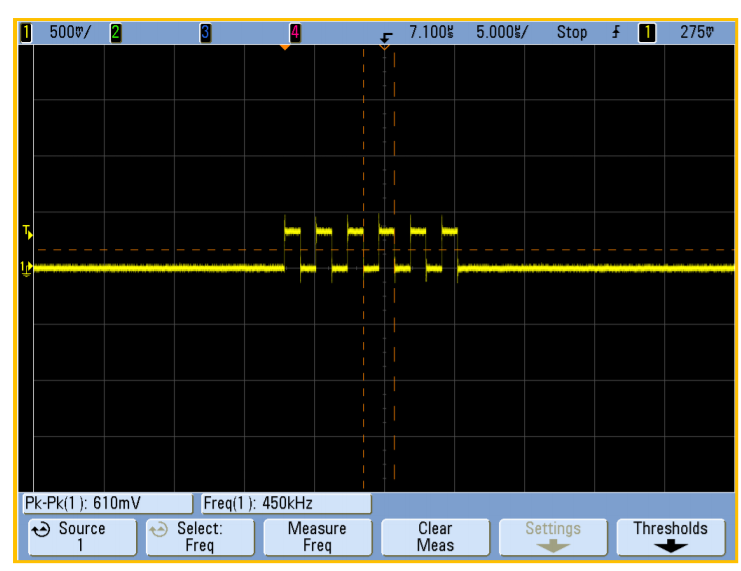Select channel 4 pink indicator
Viewport: 741px width, 571px height.
pos(294,32)
